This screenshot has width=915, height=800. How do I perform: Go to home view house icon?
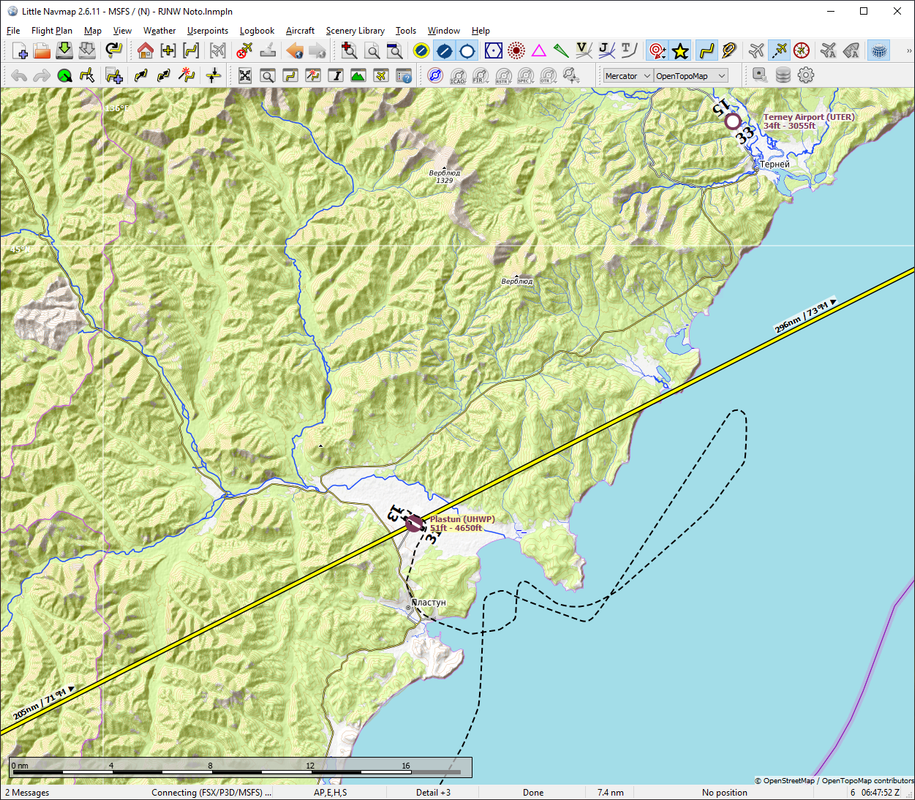(x=145, y=51)
